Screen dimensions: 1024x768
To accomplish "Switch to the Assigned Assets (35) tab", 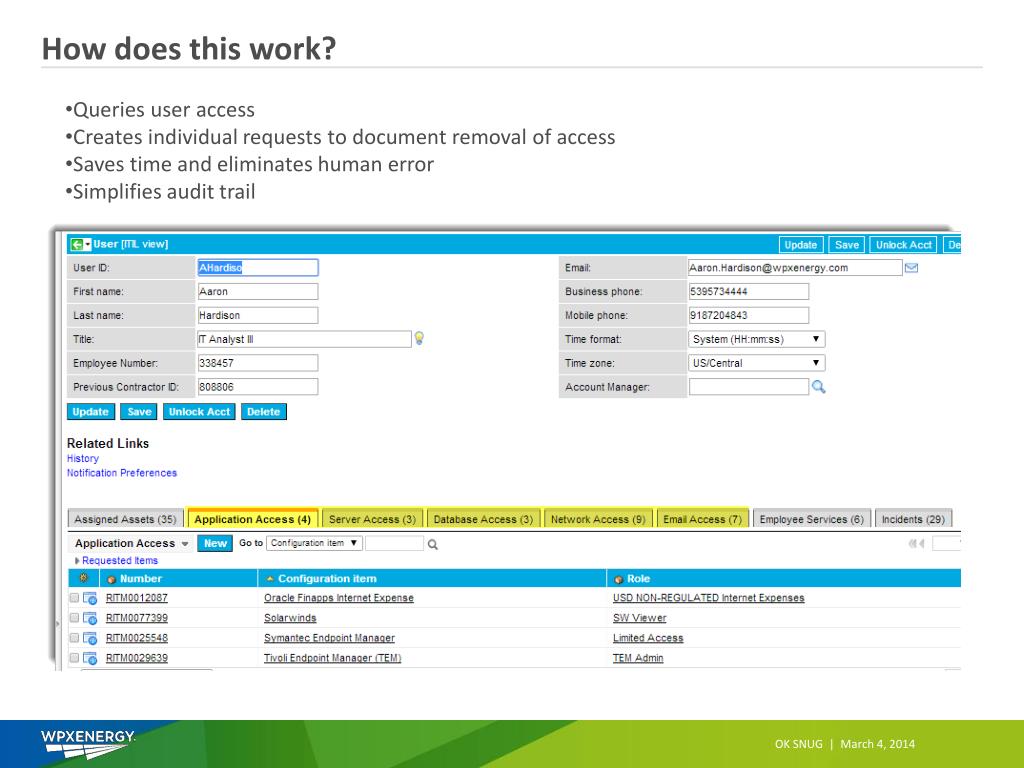I will click(125, 519).
